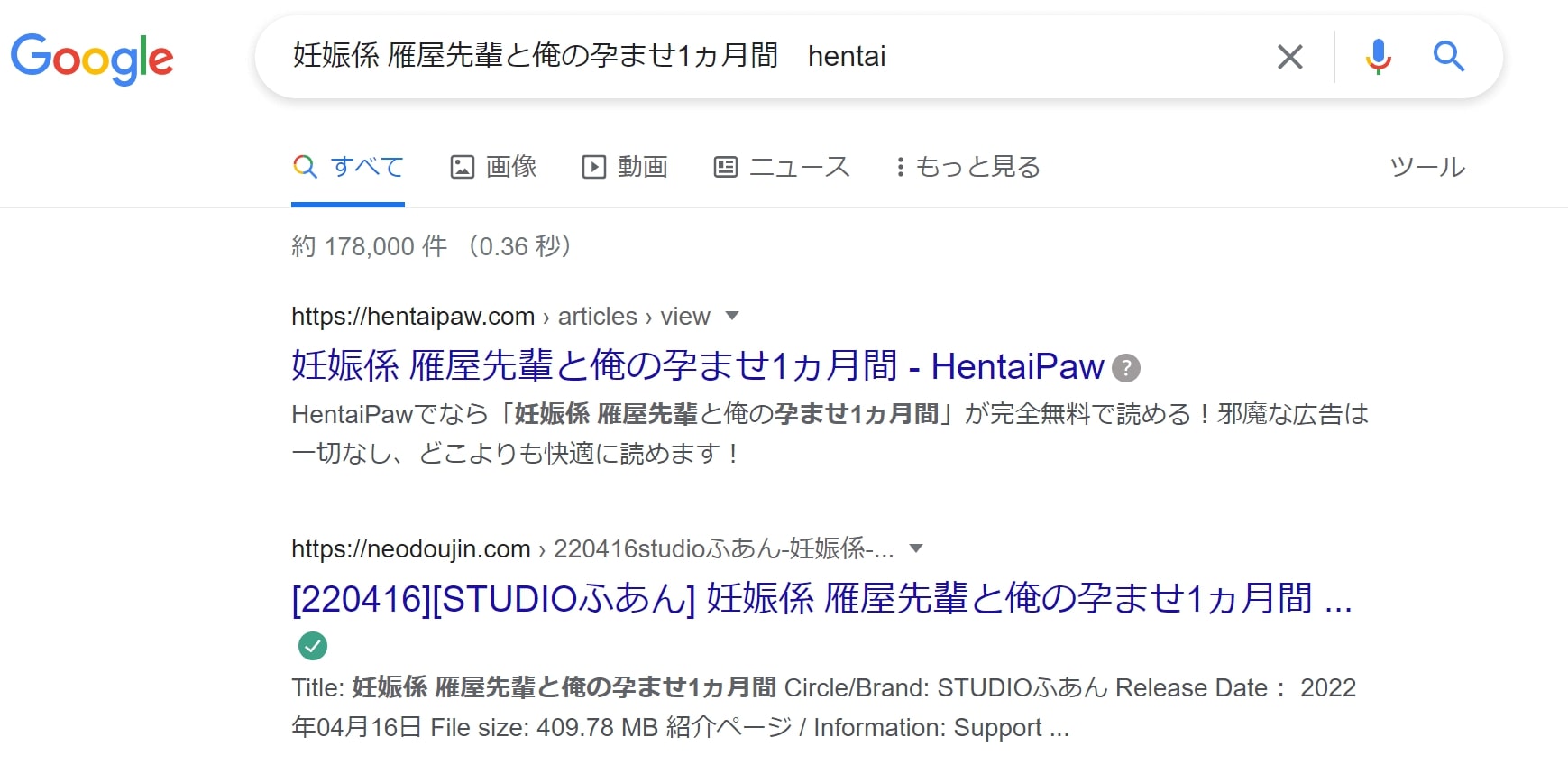This screenshot has width=1568, height=774.
Task: Open dropdown arrow next to hentaipaw.com URL
Action: (732, 316)
